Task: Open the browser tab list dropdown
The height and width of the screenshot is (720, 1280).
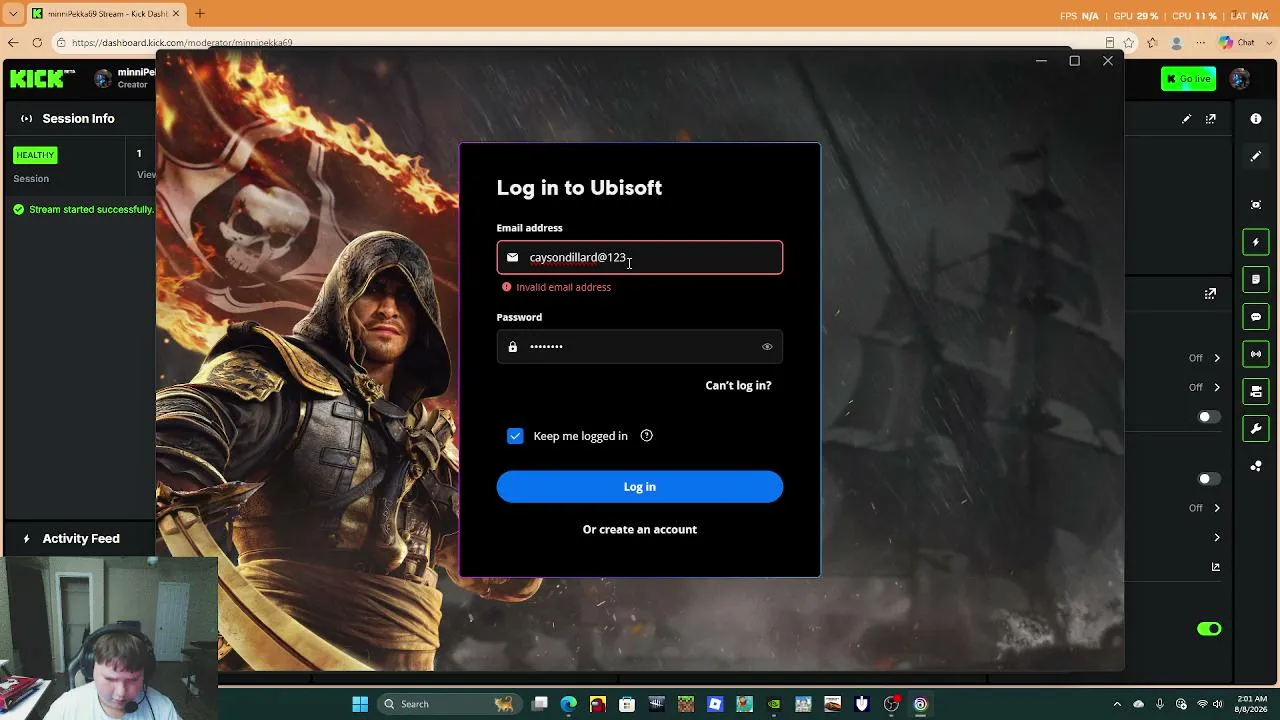Action: click(x=13, y=14)
